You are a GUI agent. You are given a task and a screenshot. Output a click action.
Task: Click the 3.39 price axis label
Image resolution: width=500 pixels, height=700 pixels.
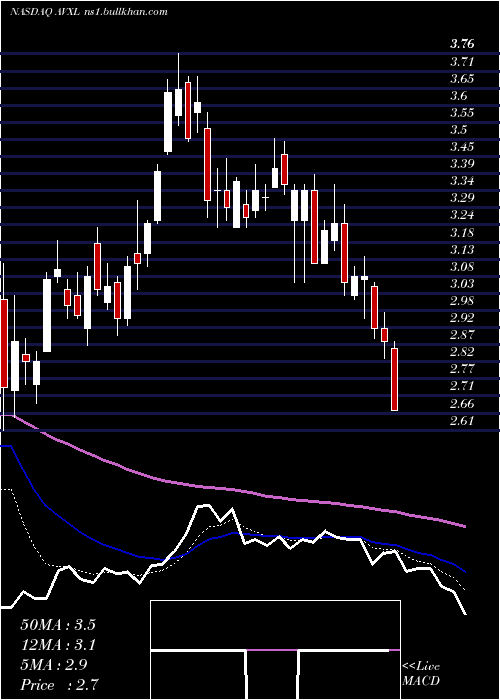462,164
